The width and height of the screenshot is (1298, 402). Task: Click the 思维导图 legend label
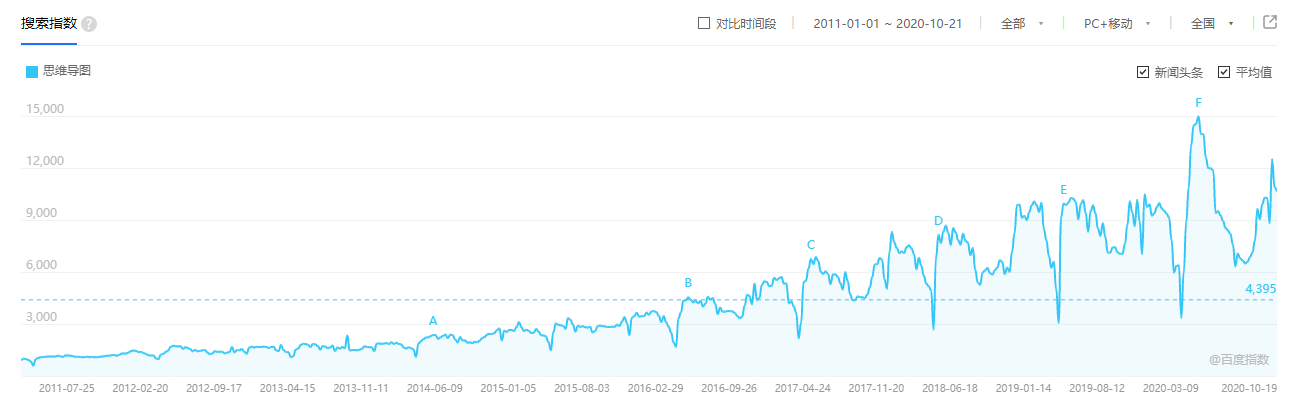pos(67,71)
